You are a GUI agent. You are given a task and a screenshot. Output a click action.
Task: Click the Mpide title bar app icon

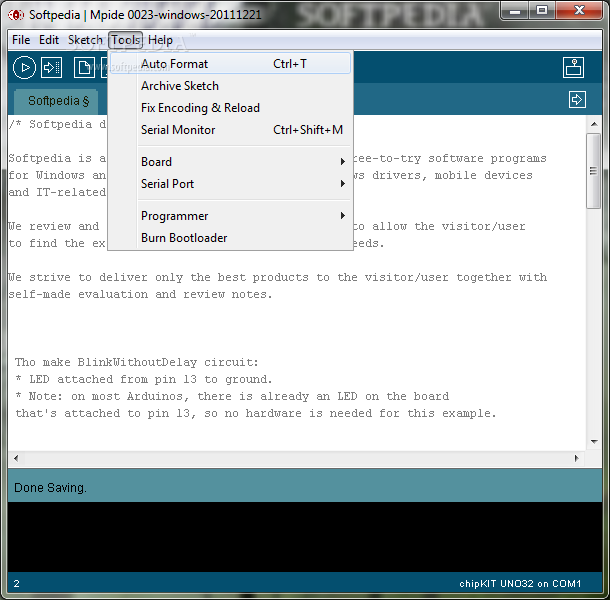[x=16, y=15]
